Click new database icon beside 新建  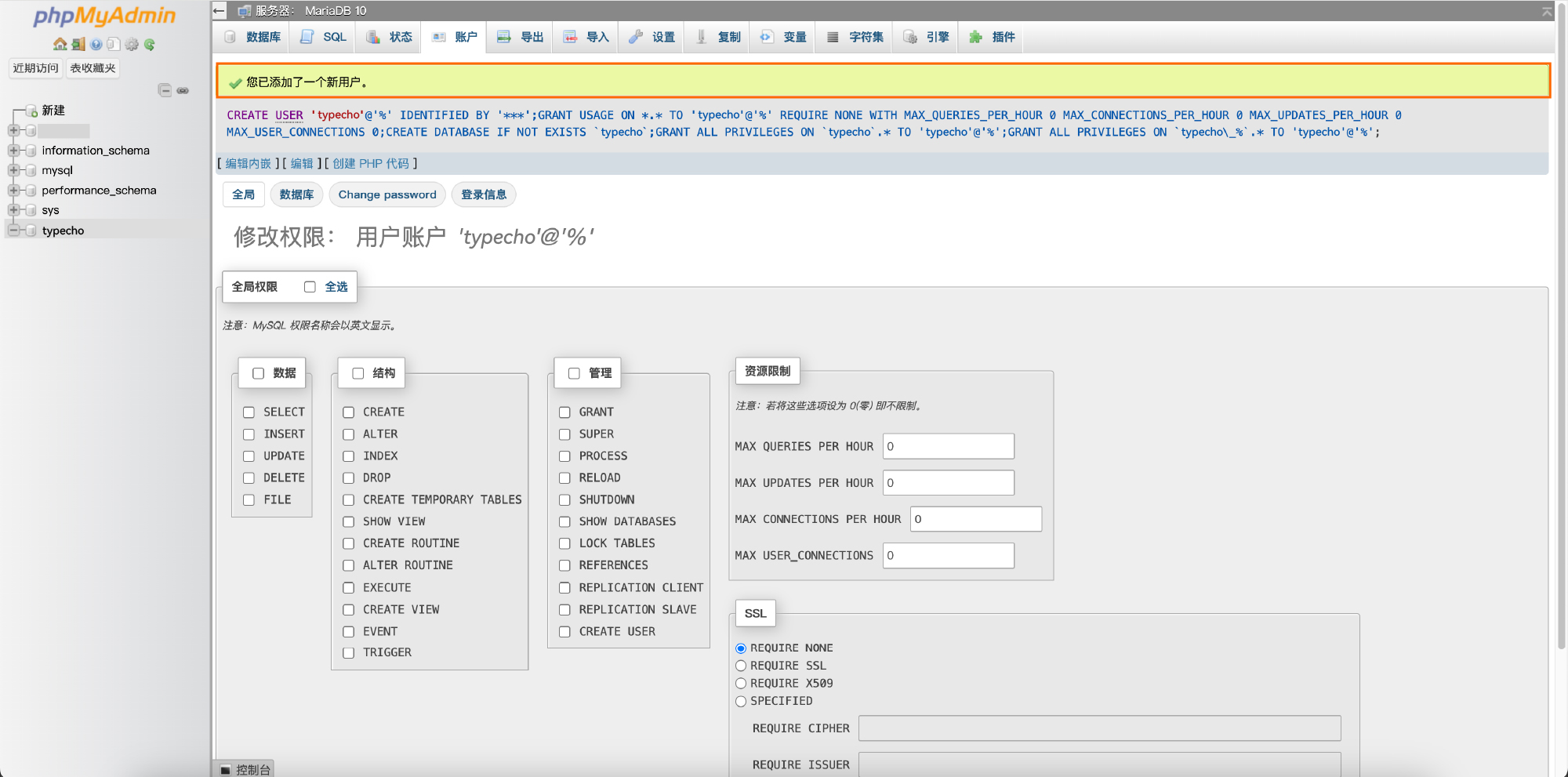coord(31,111)
